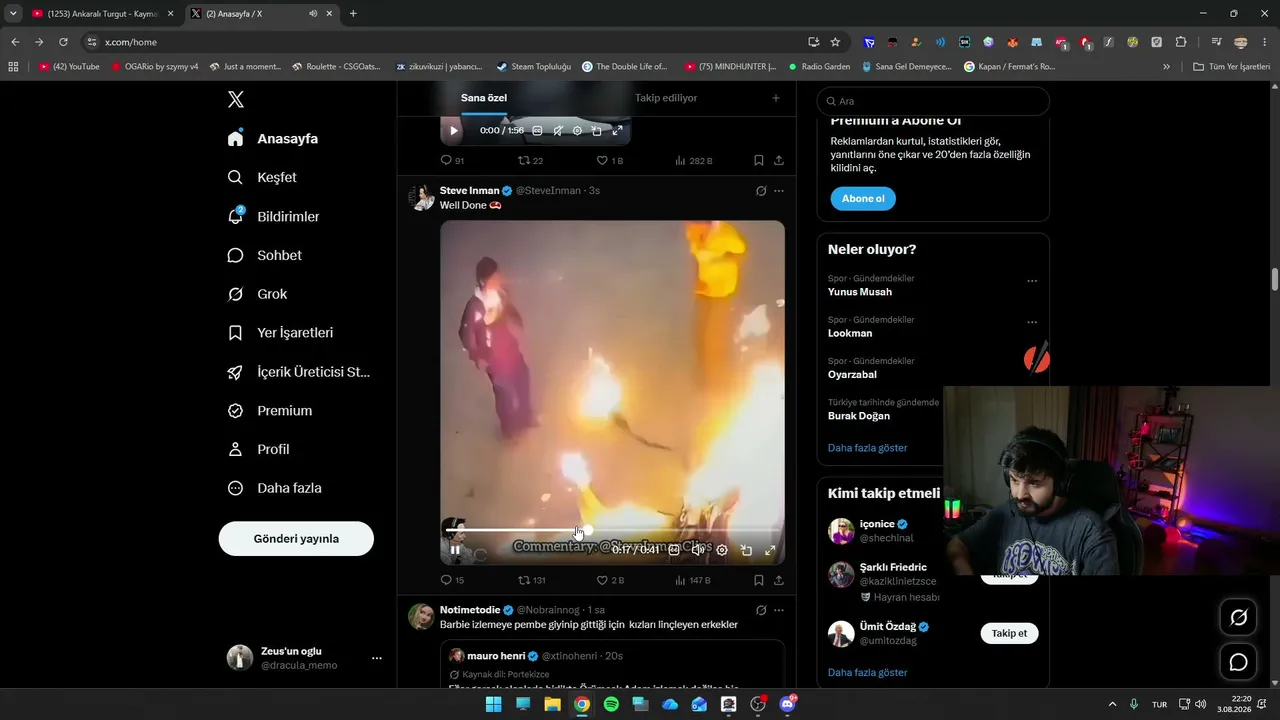Select the Sana özel tab
The image size is (1280, 720).
[482, 98]
